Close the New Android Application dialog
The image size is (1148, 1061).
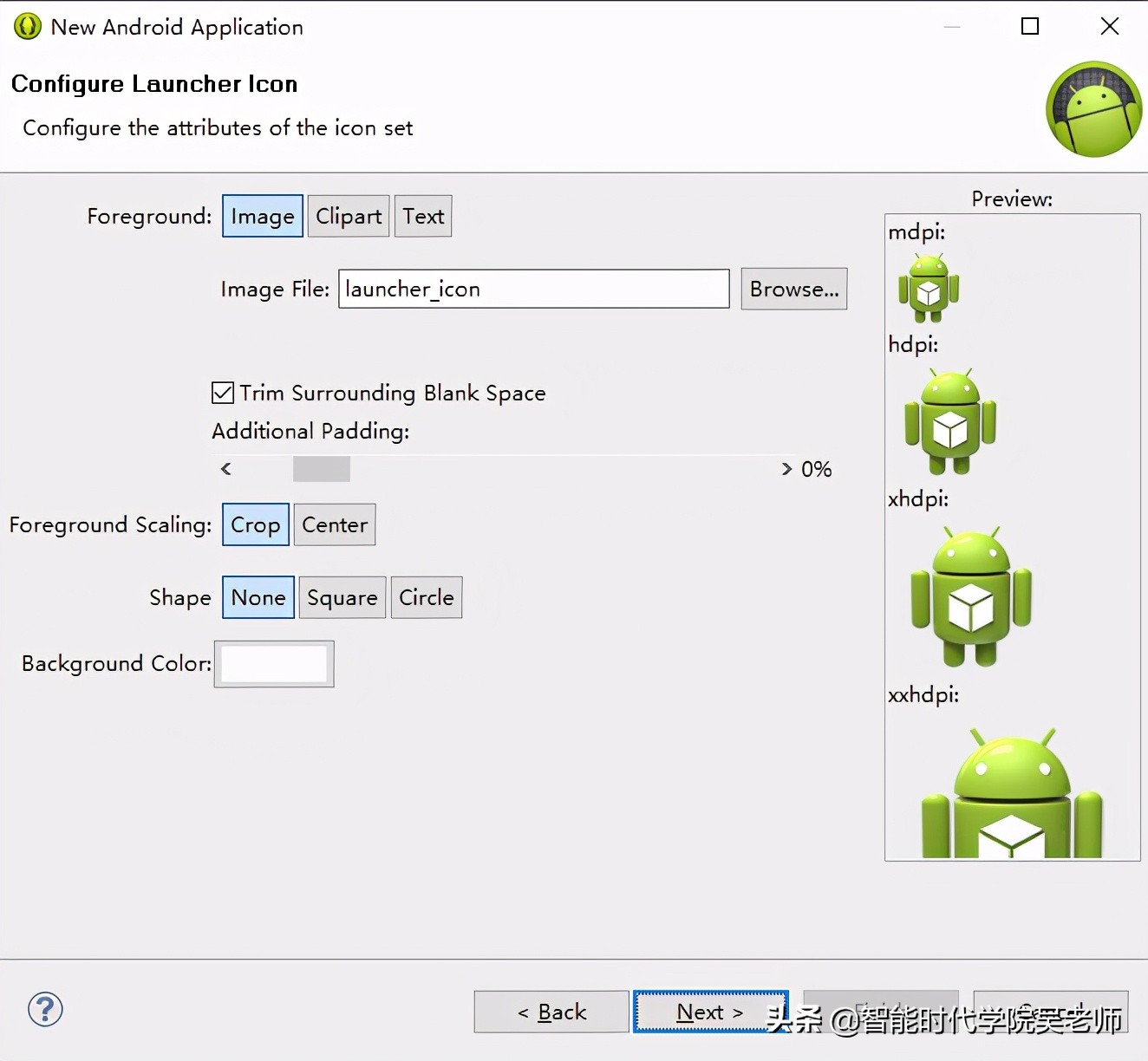tap(1110, 26)
